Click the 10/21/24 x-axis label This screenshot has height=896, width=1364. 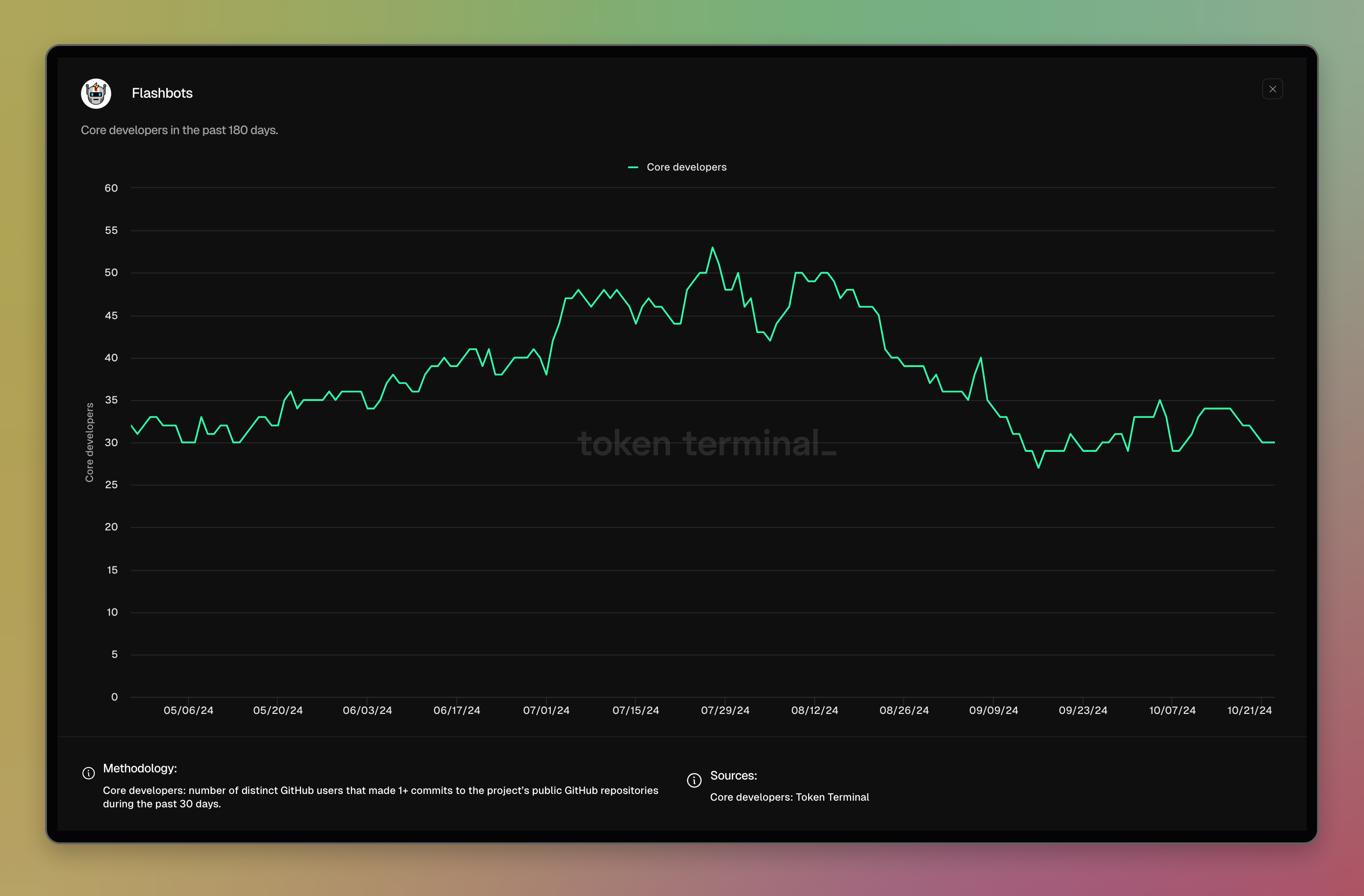click(1249, 711)
